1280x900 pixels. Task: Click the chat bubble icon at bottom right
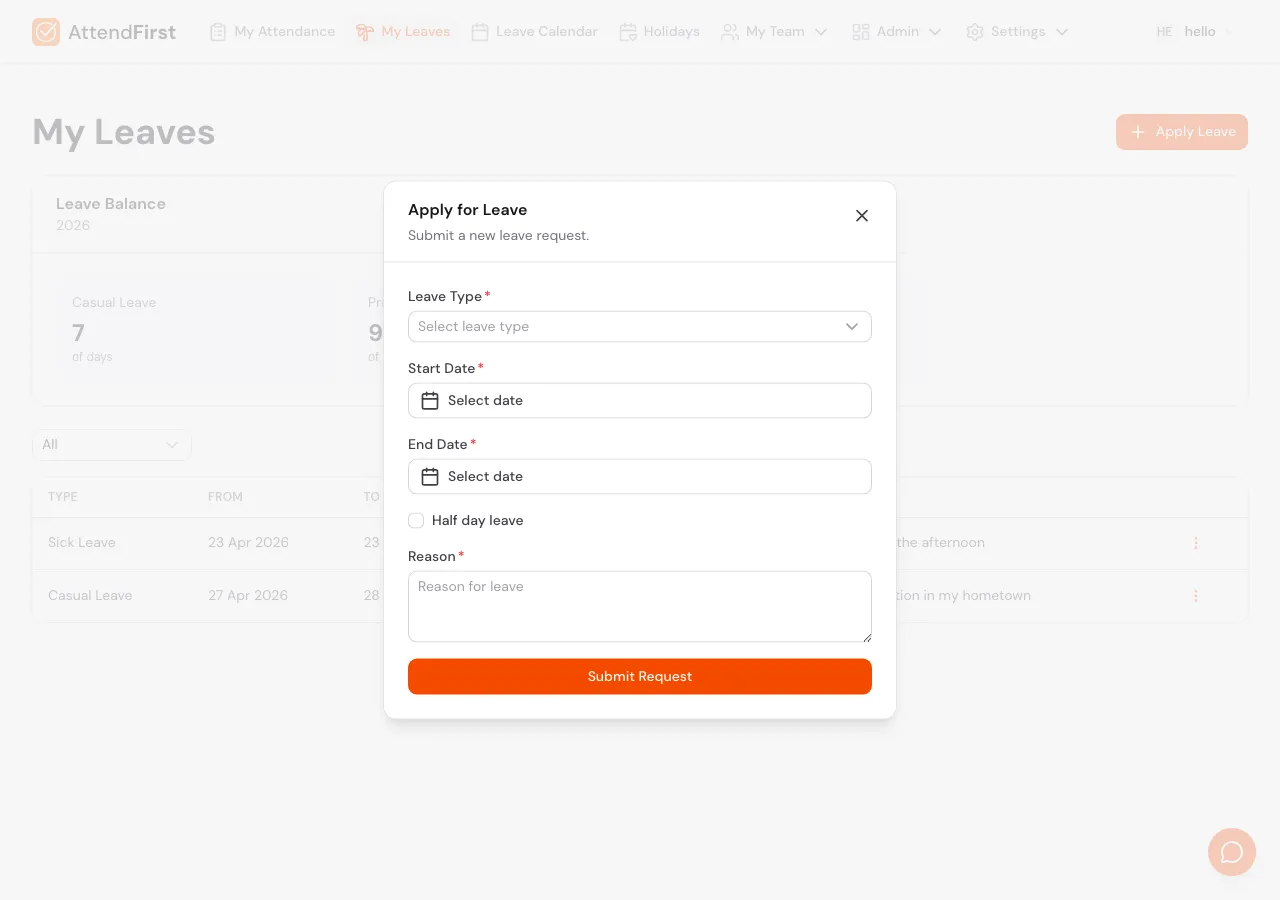coord(1231,852)
